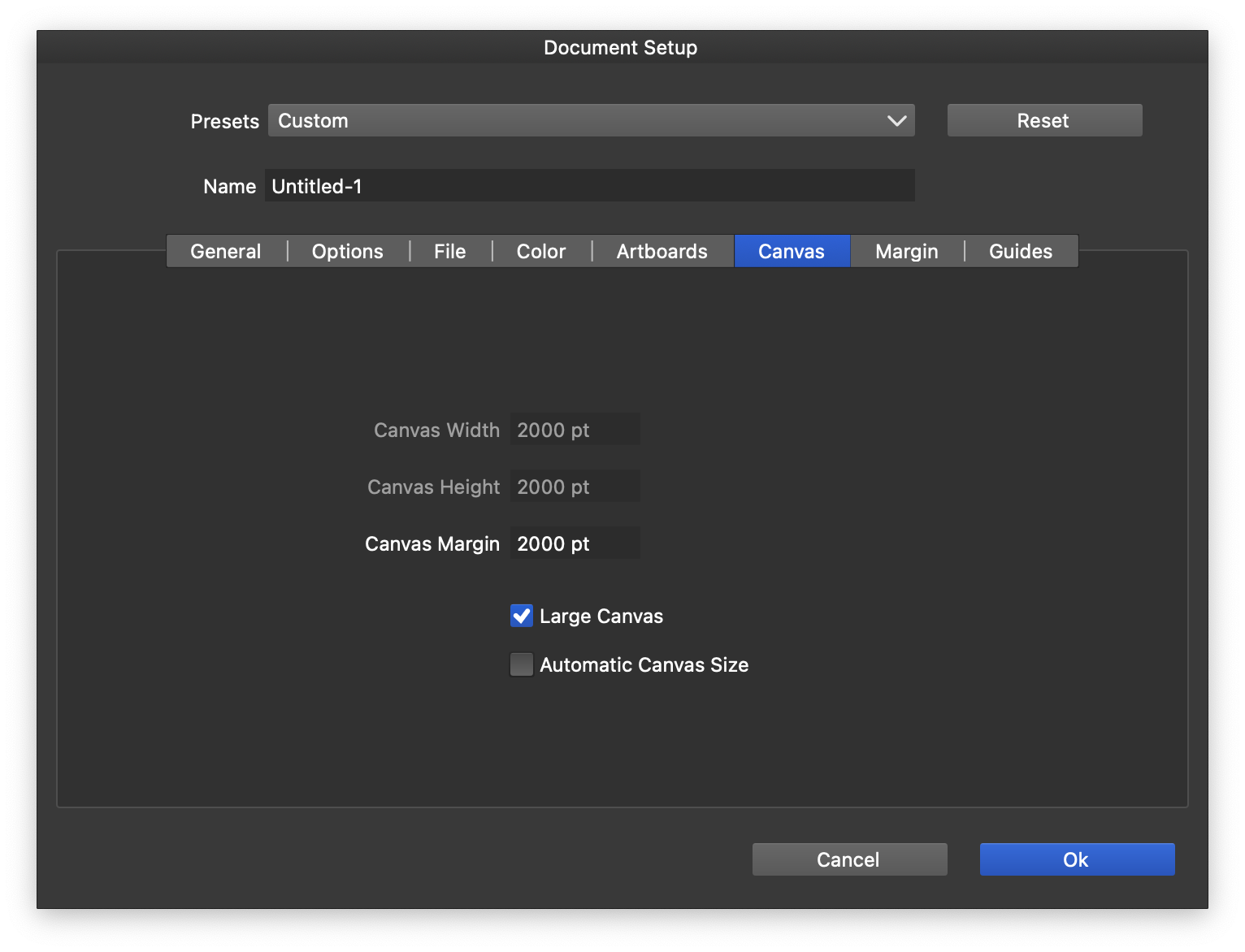Cancel the Document Setup dialog
This screenshot has width=1245, height=952.
pos(849,859)
